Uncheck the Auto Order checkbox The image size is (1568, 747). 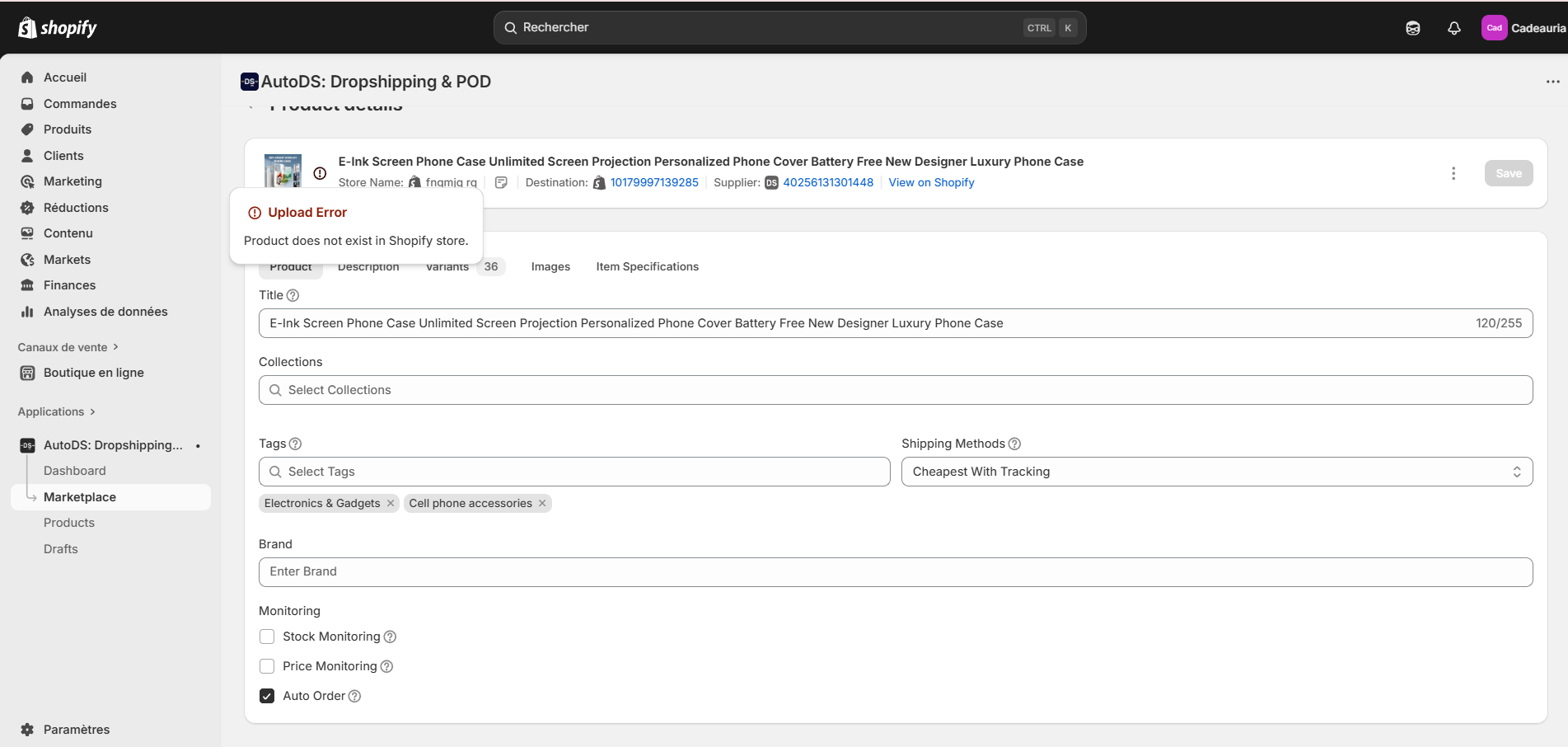[x=267, y=696]
